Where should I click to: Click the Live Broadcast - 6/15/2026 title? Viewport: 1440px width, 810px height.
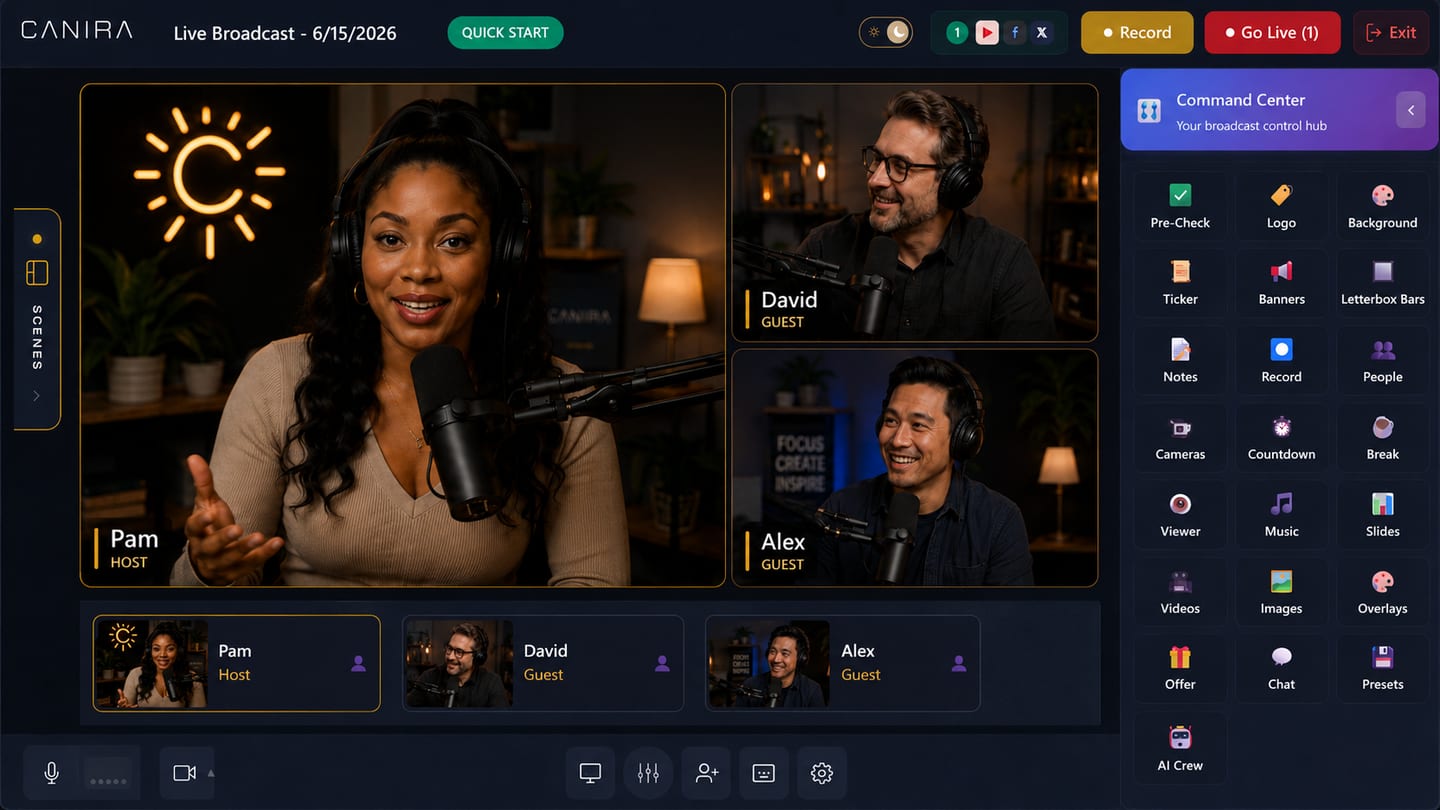point(285,33)
